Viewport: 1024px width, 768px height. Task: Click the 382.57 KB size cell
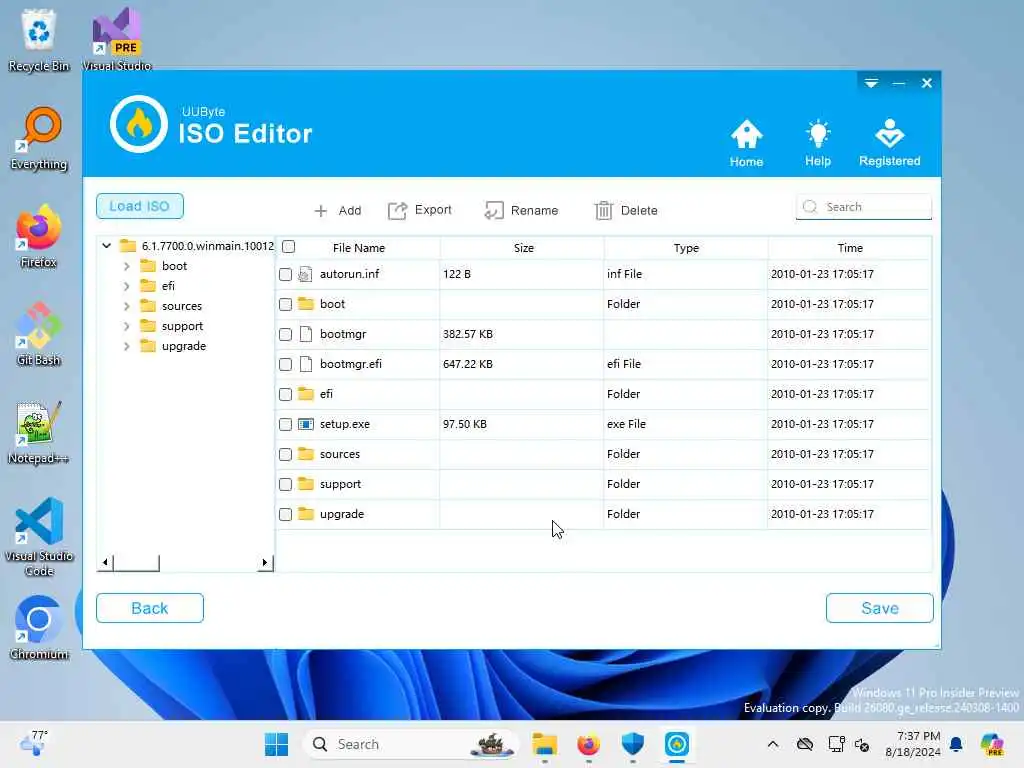pyautogui.click(x=468, y=334)
